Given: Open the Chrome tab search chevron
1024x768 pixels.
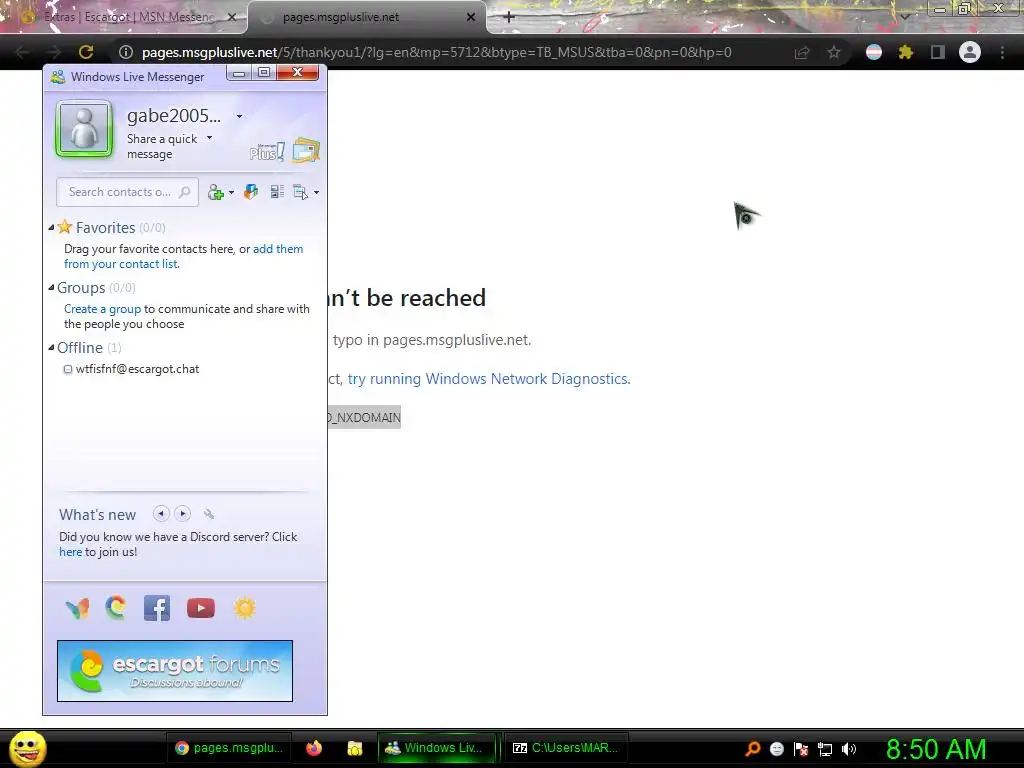Looking at the screenshot, I should coord(904,16).
